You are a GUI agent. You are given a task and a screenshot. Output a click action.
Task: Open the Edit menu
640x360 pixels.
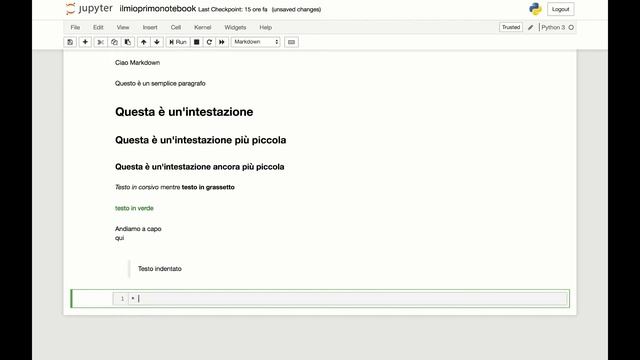tap(98, 27)
